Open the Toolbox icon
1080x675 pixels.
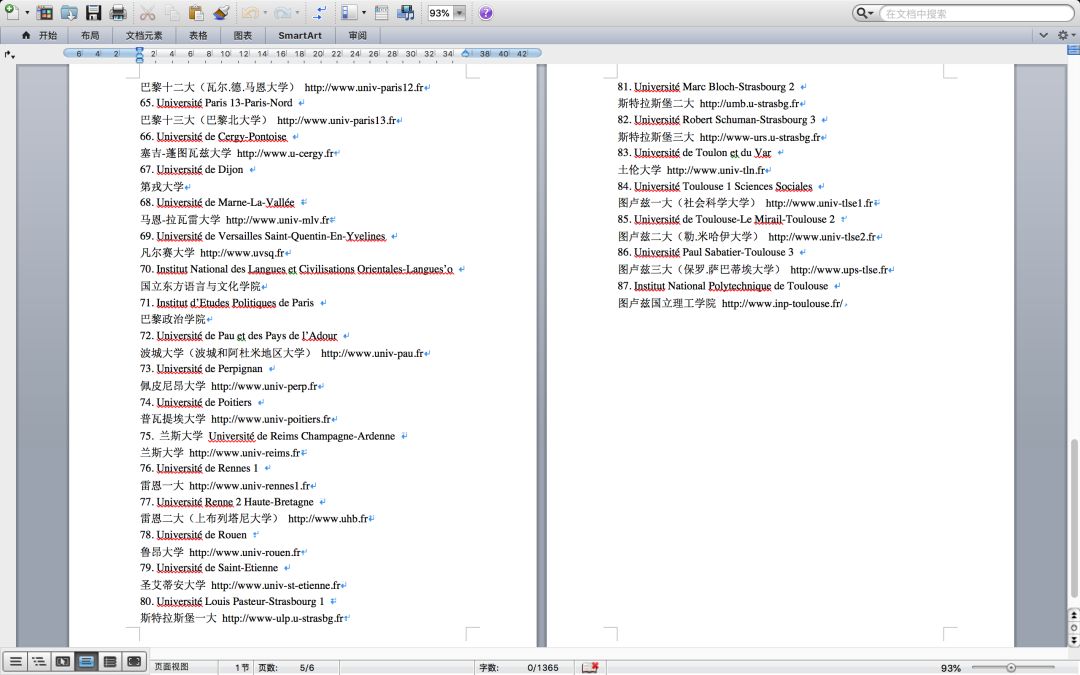(x=382, y=12)
